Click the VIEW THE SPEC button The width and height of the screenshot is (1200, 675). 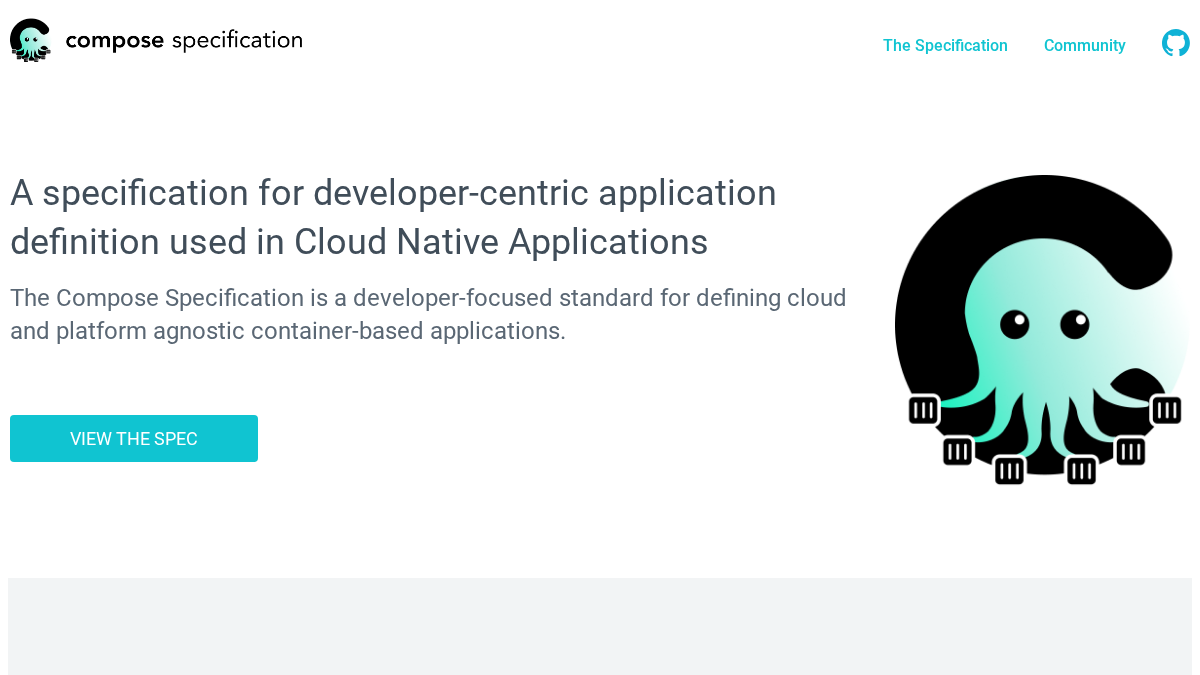tap(134, 439)
